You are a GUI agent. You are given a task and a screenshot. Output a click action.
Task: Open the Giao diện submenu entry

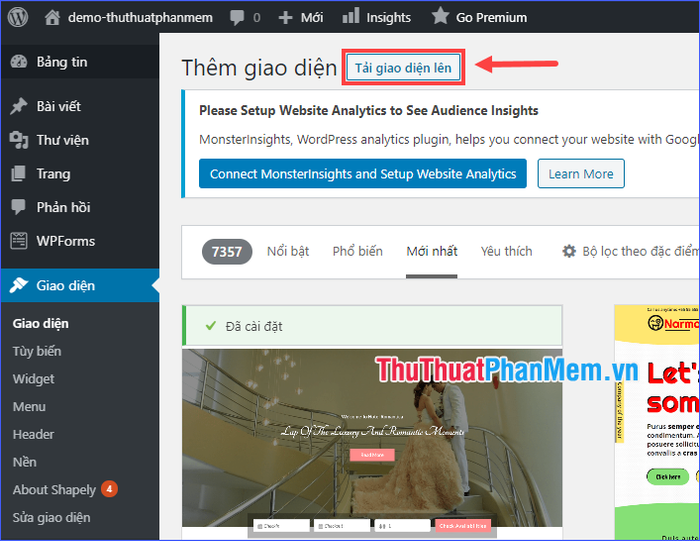(41, 324)
